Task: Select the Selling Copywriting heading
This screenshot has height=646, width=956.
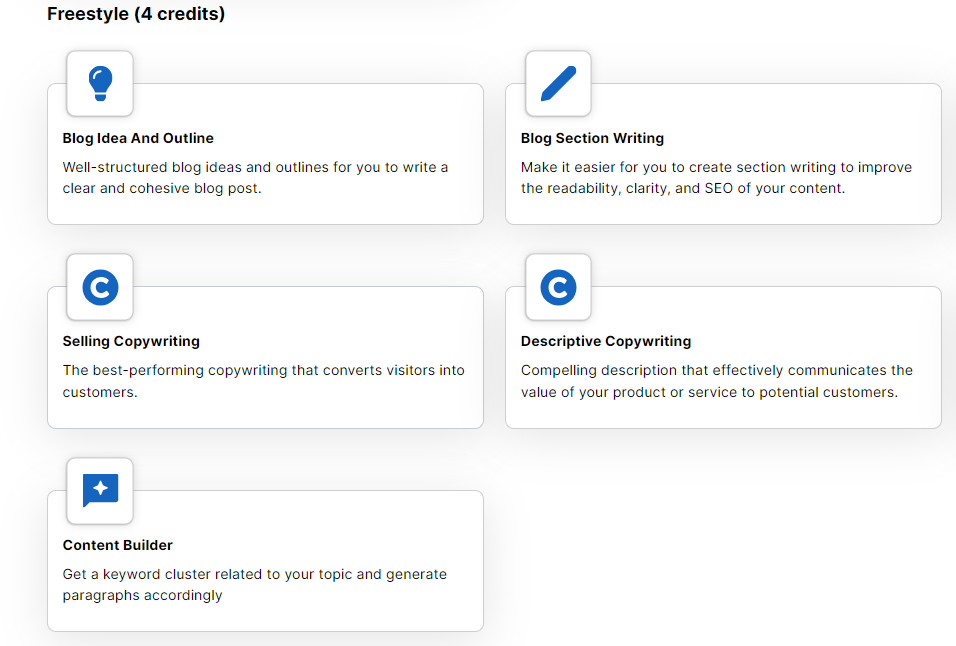Action: tap(131, 341)
